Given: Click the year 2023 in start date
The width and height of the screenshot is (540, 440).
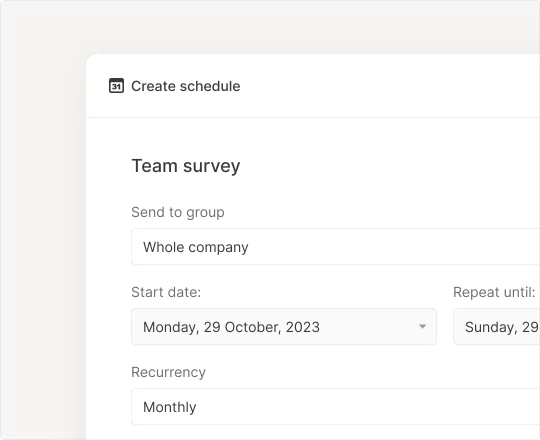Looking at the screenshot, I should 303,327.
